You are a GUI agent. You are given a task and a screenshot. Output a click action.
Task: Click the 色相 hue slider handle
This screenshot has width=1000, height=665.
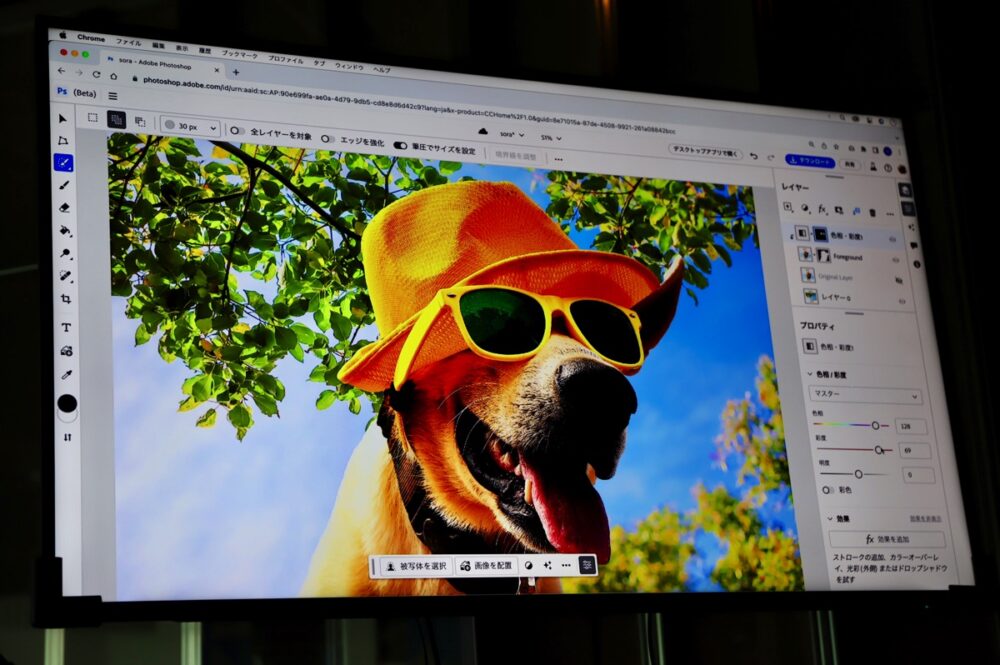[875, 425]
